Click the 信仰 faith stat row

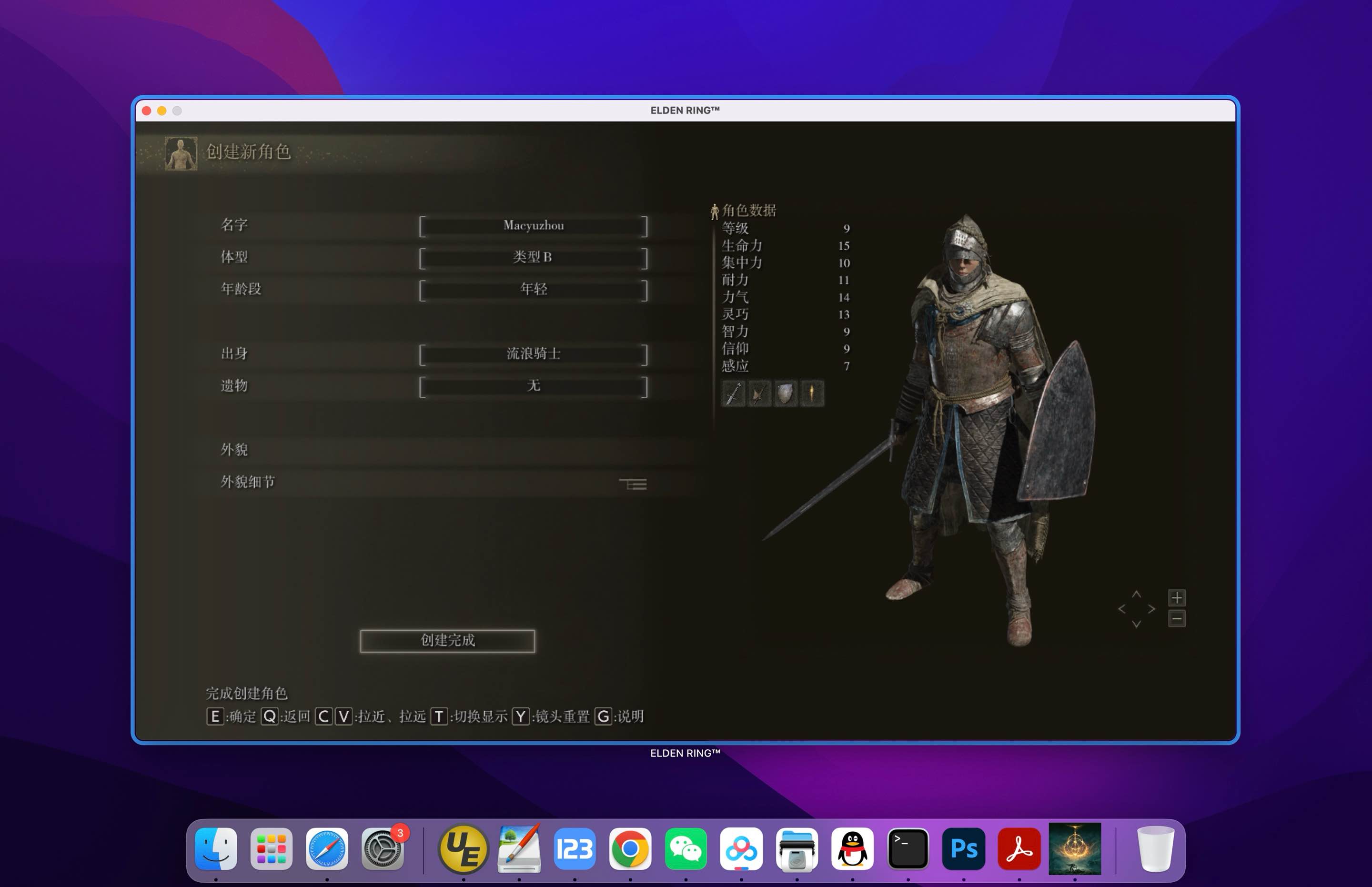click(x=786, y=349)
